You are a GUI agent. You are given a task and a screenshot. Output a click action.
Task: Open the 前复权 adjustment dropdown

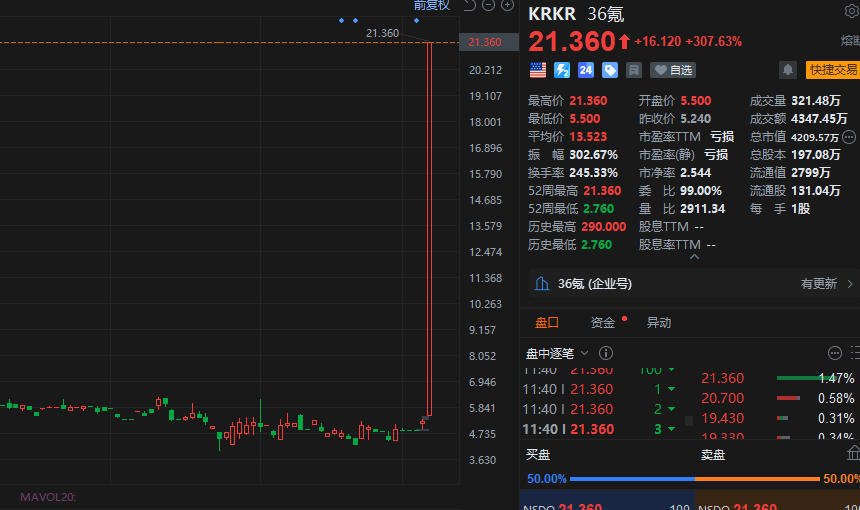click(x=432, y=5)
